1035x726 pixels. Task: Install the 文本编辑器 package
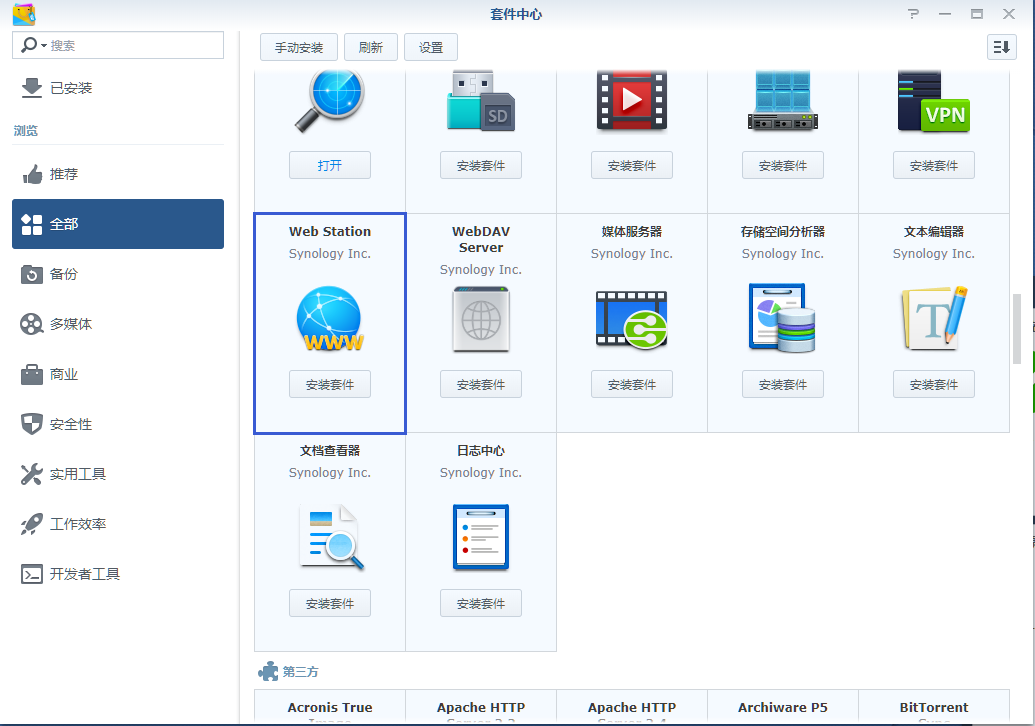click(934, 384)
